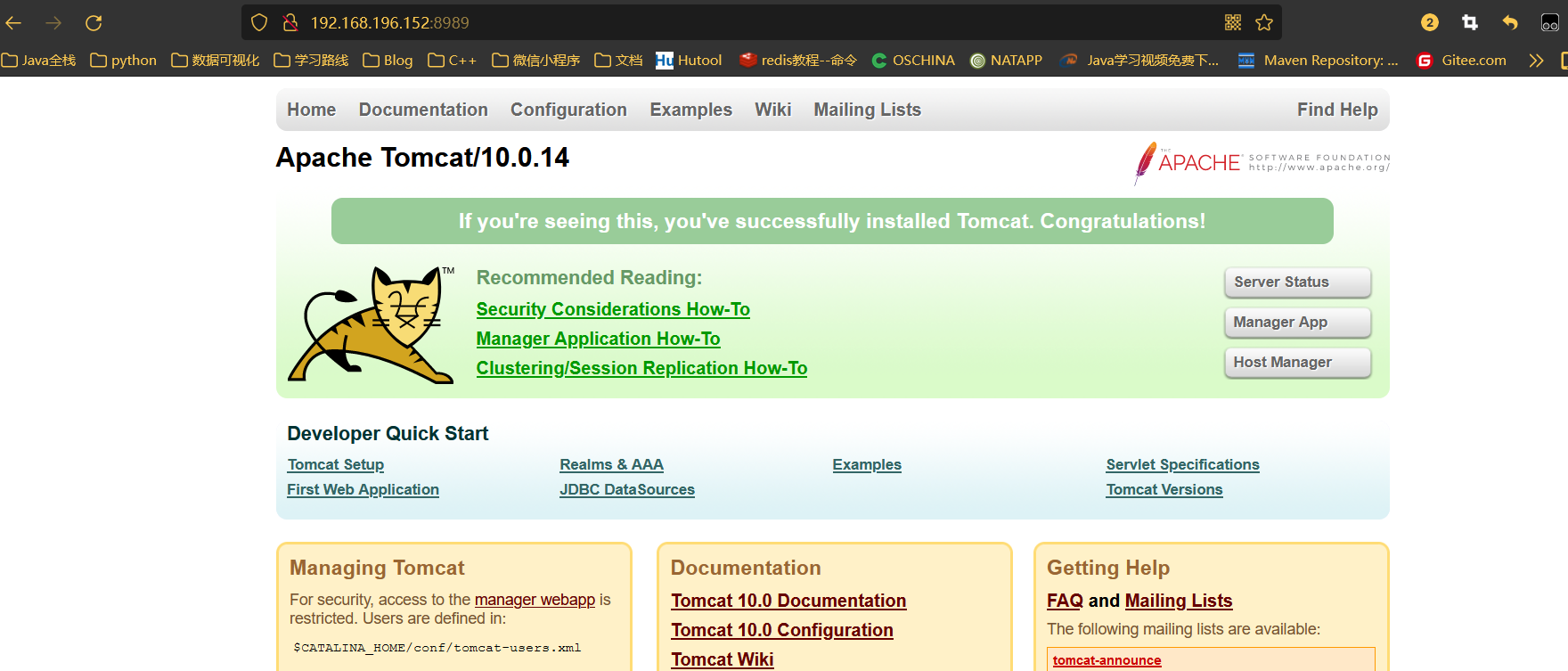Image resolution: width=1568 pixels, height=671 pixels.
Task: Open the Java全栈 bookmark folder
Action: (x=39, y=61)
